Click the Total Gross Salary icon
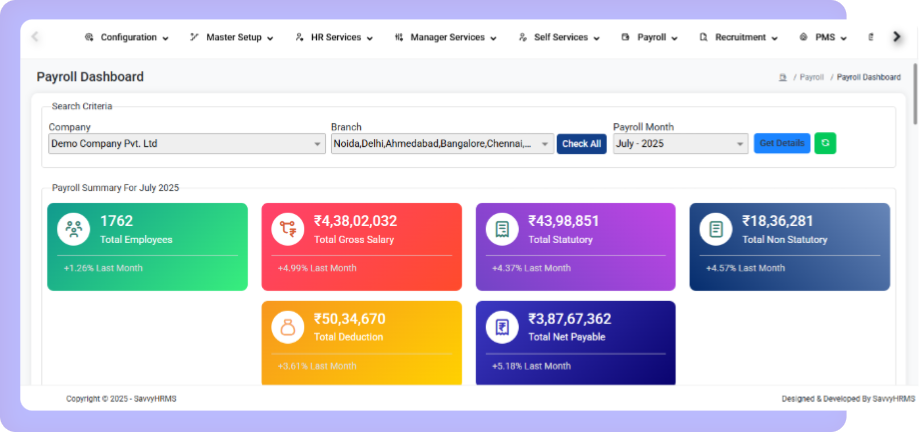Screen dimensions: 919x432 coord(287,228)
